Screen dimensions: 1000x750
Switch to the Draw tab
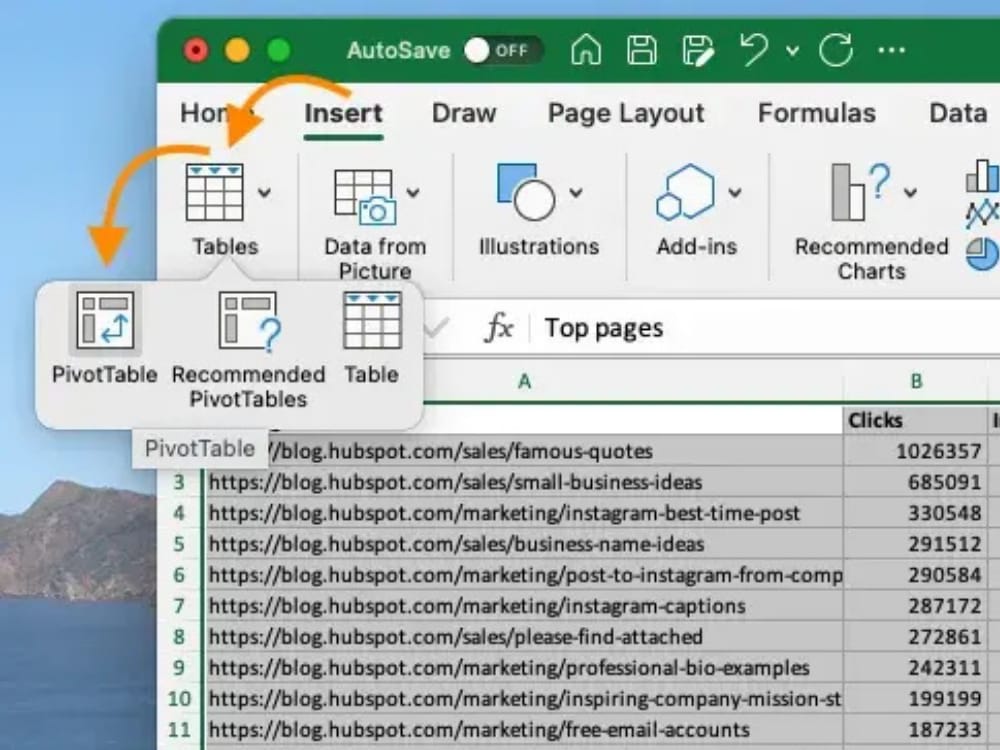(464, 114)
